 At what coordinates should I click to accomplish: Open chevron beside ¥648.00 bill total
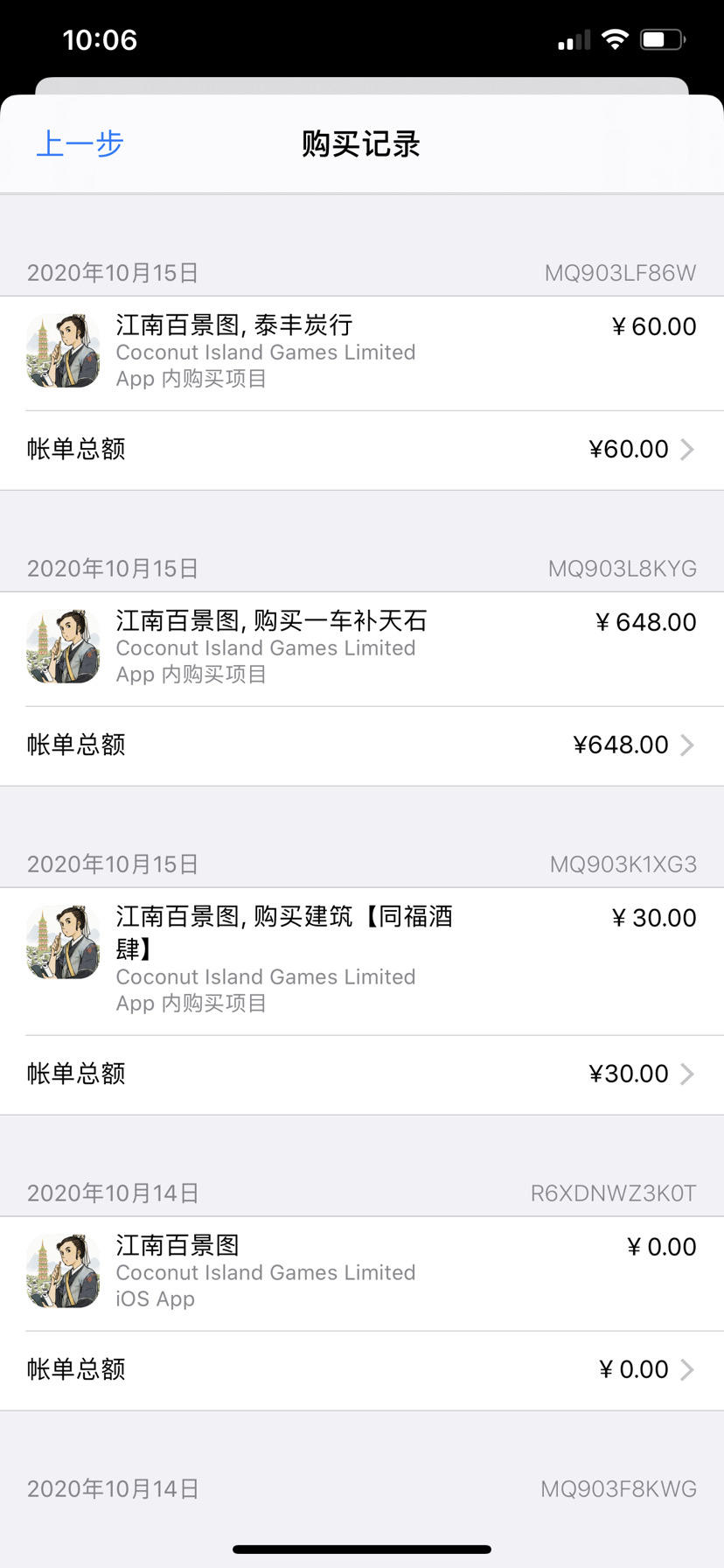(687, 745)
